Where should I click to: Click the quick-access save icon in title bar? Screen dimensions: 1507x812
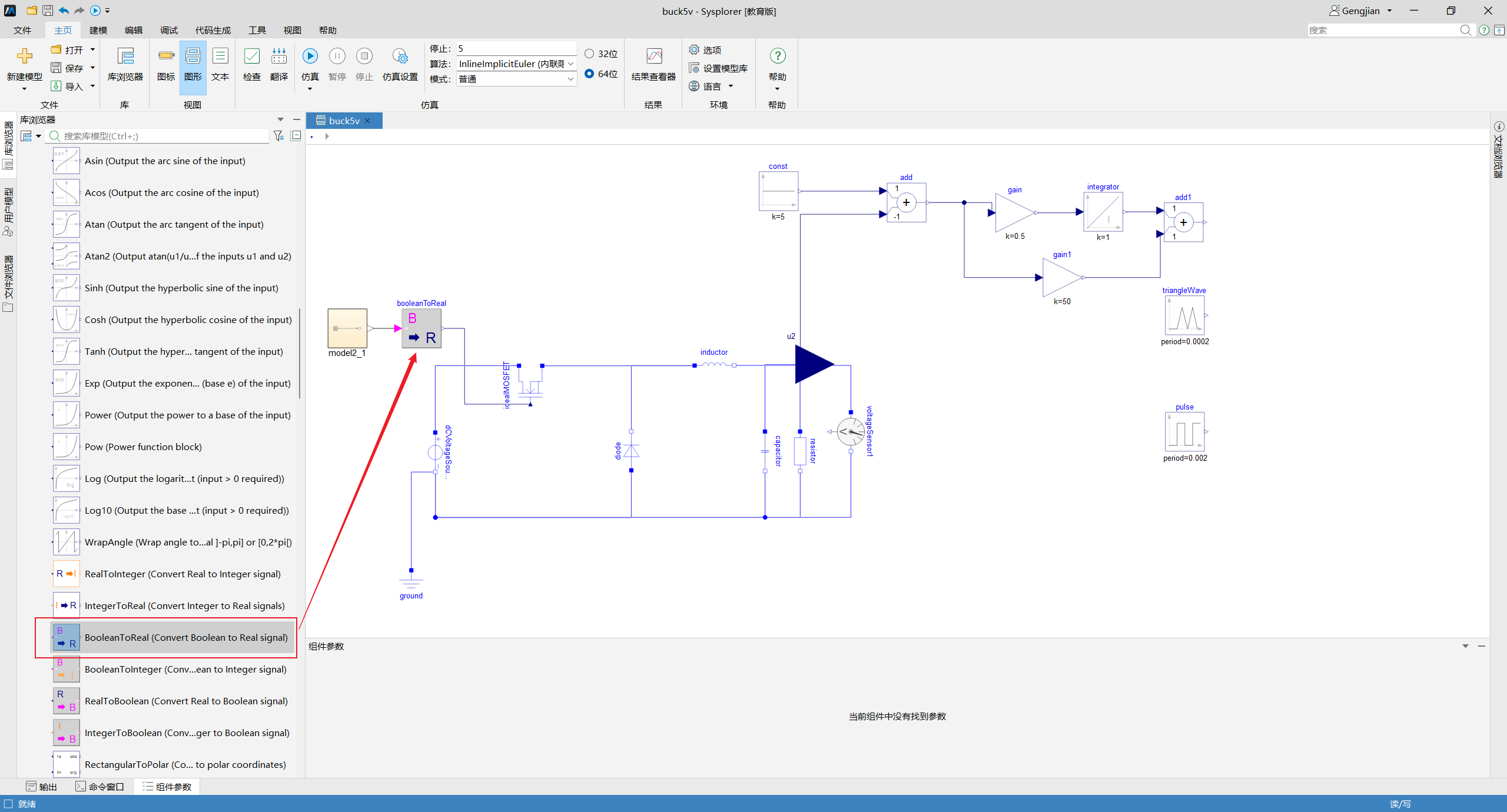point(48,11)
